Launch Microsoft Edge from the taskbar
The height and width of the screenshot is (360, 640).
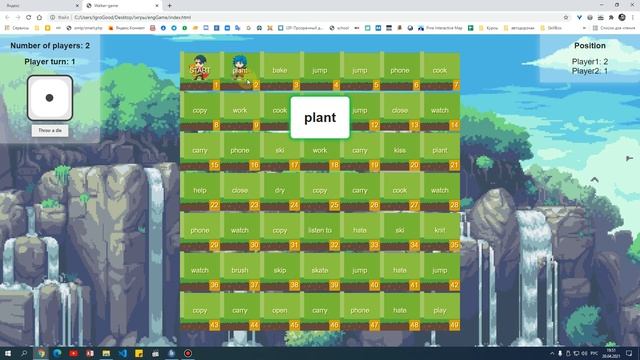click(x=57, y=353)
